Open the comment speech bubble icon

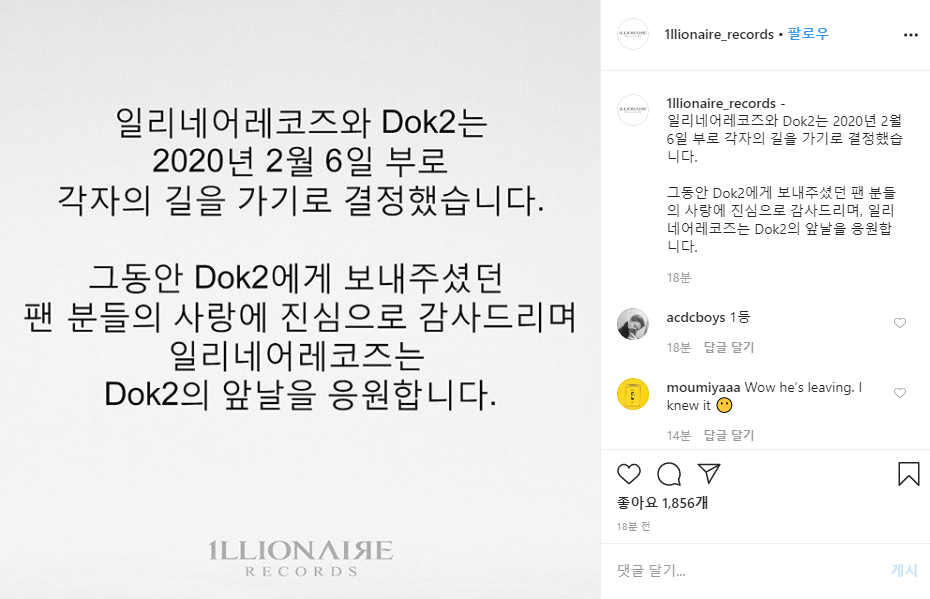[669, 474]
